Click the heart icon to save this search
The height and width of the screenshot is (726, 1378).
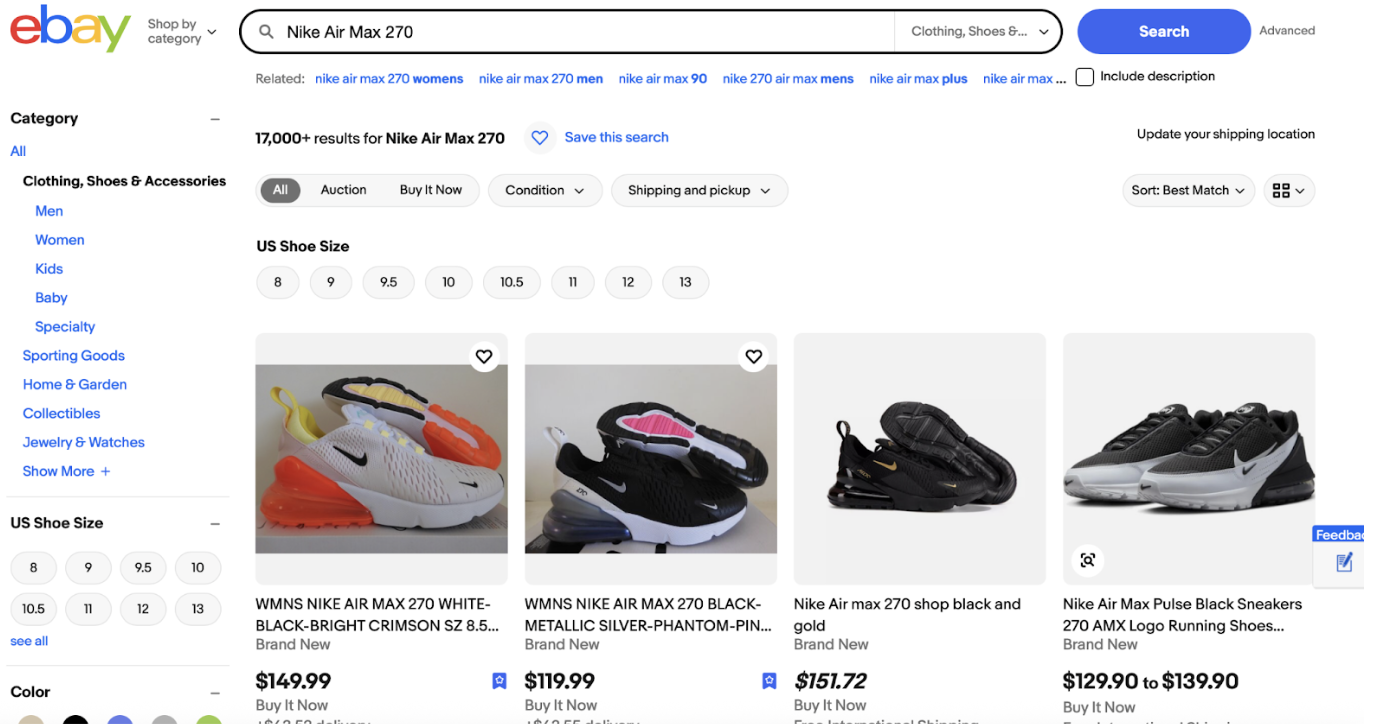pyautogui.click(x=540, y=138)
